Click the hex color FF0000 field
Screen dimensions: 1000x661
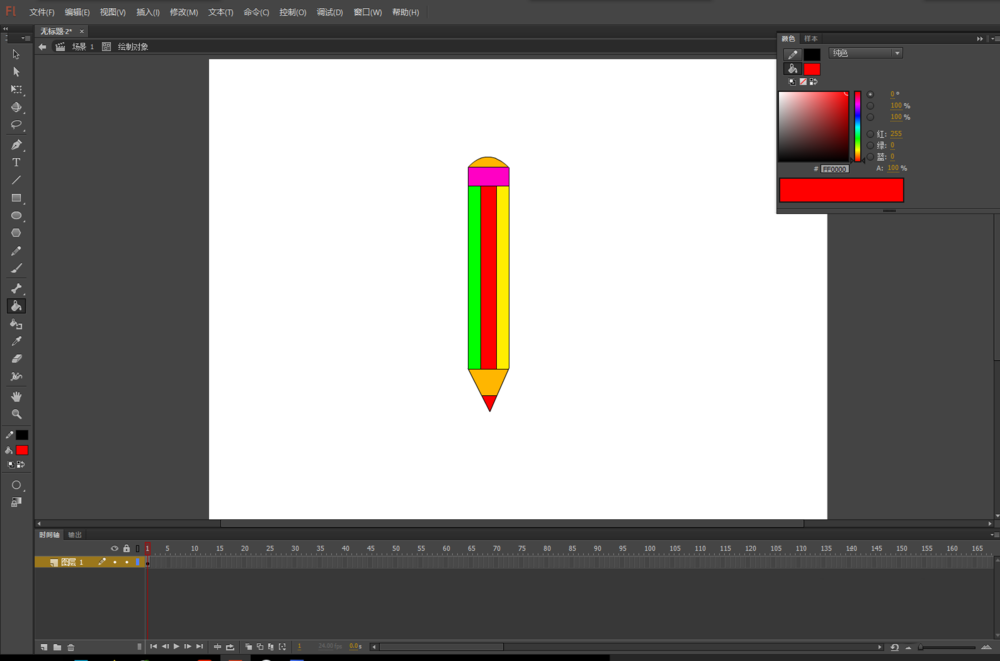click(x=834, y=169)
